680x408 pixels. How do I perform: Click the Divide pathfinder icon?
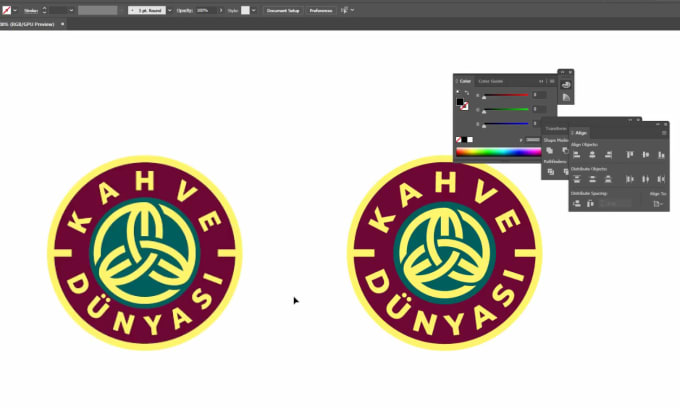click(x=550, y=172)
